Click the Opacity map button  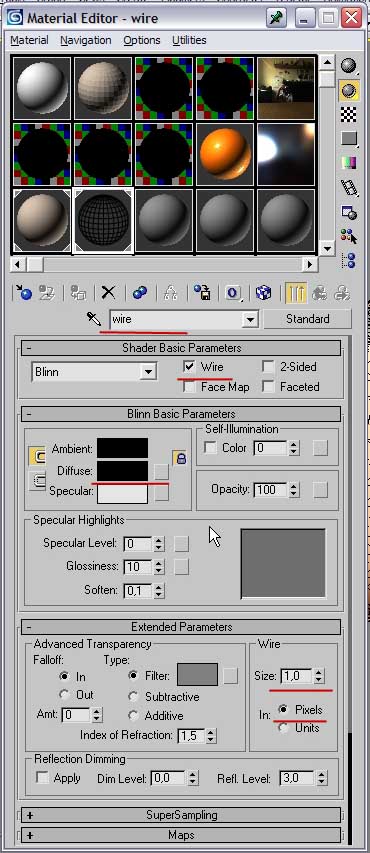click(321, 490)
